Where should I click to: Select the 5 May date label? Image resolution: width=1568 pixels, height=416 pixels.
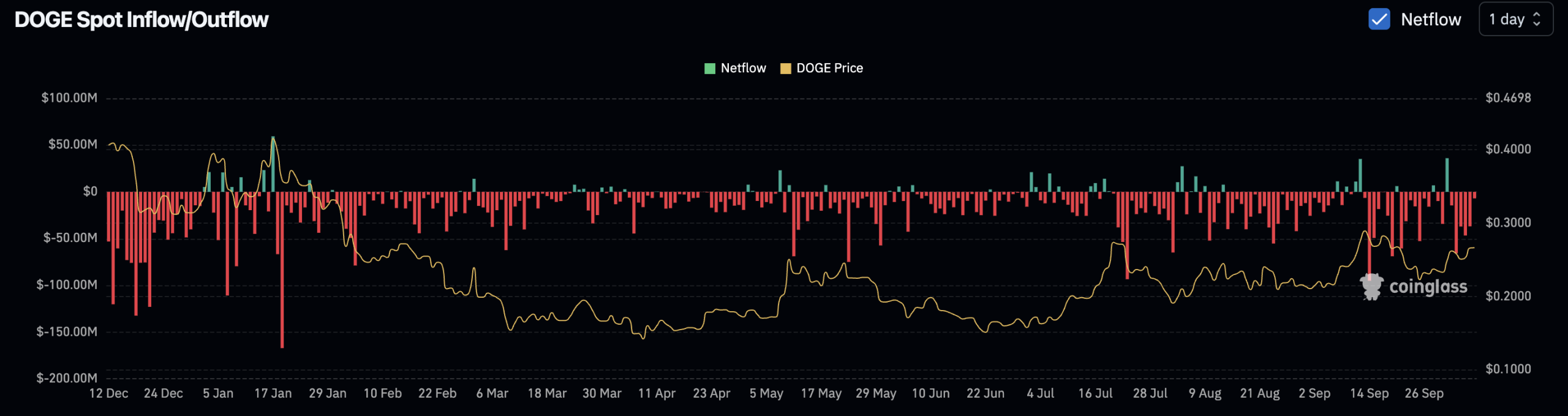click(766, 393)
